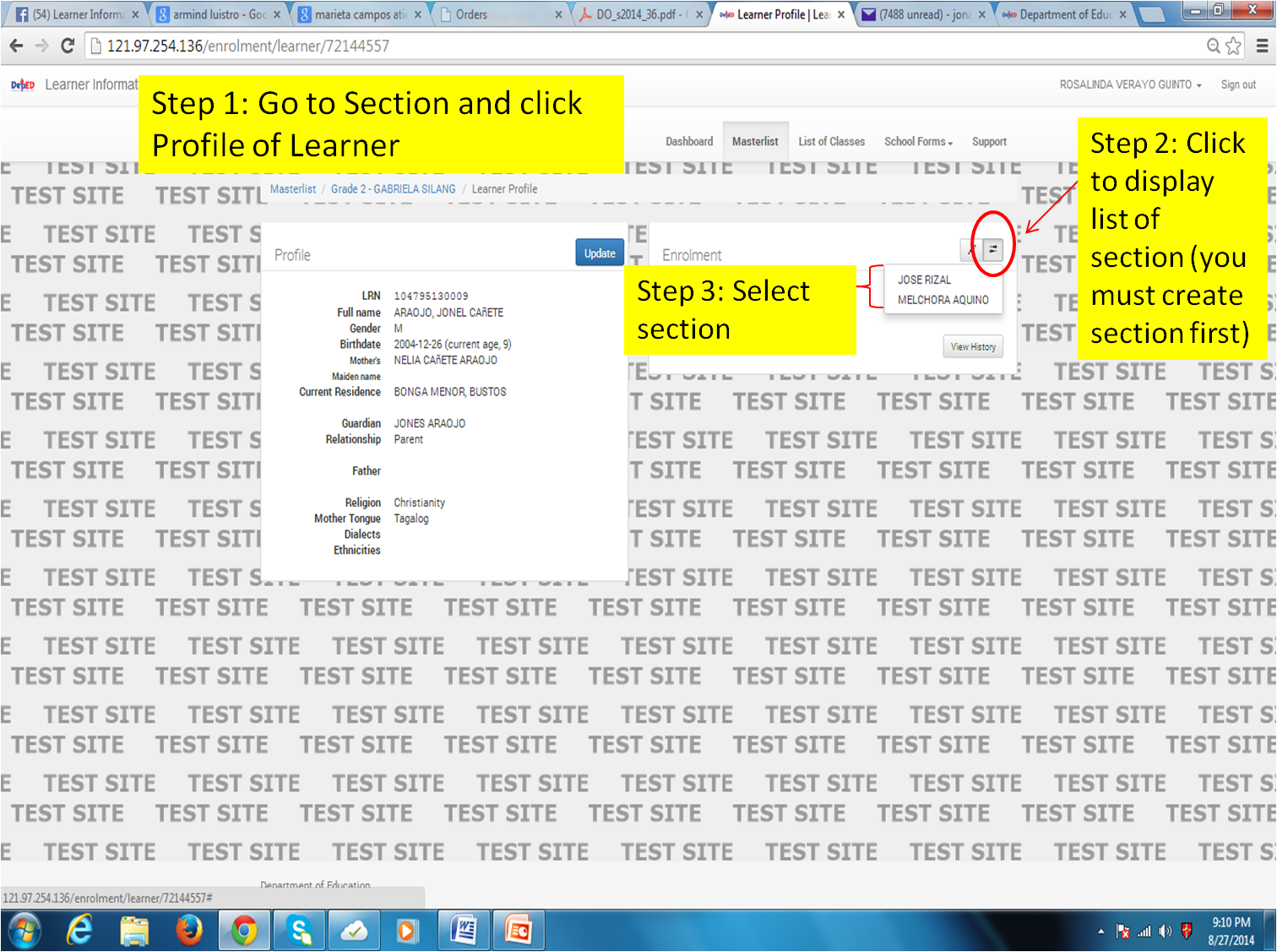Click the DepEd logo in the header
1277x952 pixels.
23,84
